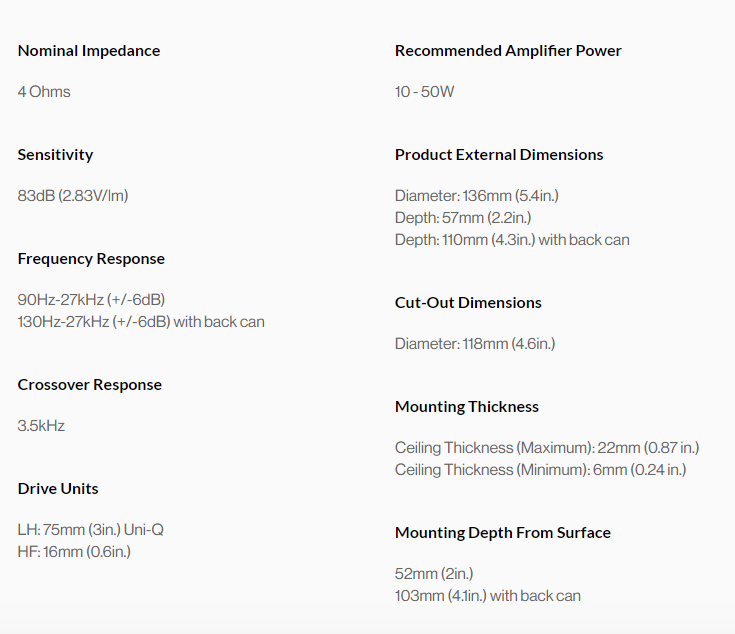Click the Recommended Amplifier Power heading
The width and height of the screenshot is (735, 634).
[508, 51]
